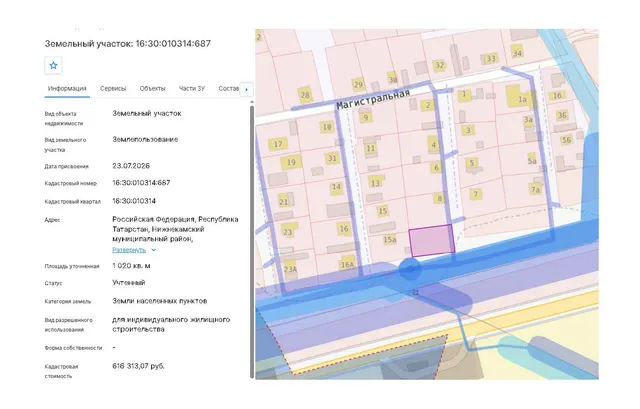Click cadastral number value 16:30:010314:687

(141, 182)
